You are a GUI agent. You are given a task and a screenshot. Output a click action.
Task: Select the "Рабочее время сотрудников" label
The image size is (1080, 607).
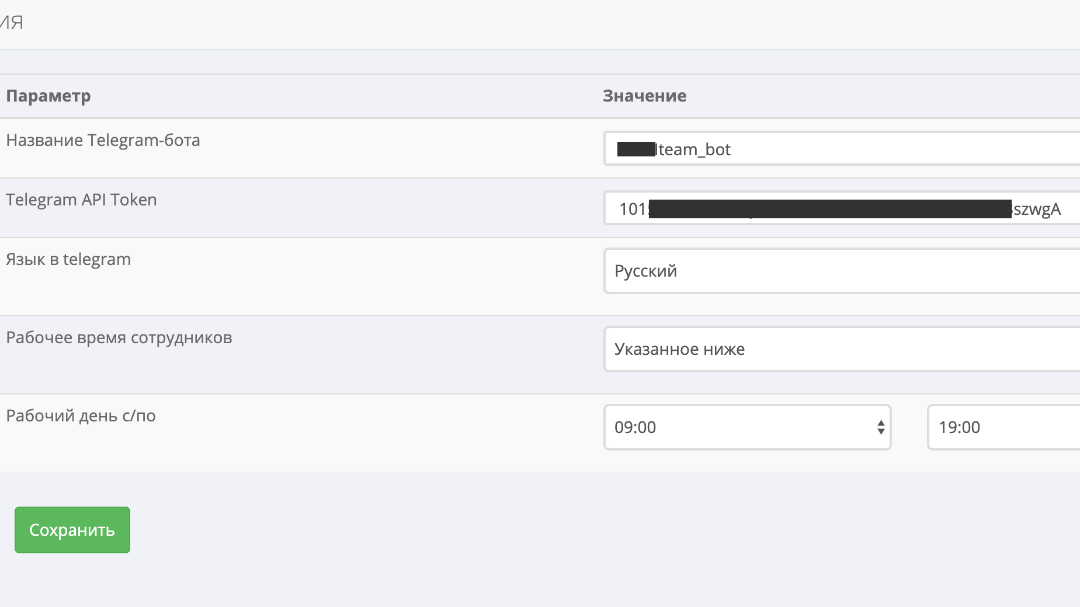(119, 338)
